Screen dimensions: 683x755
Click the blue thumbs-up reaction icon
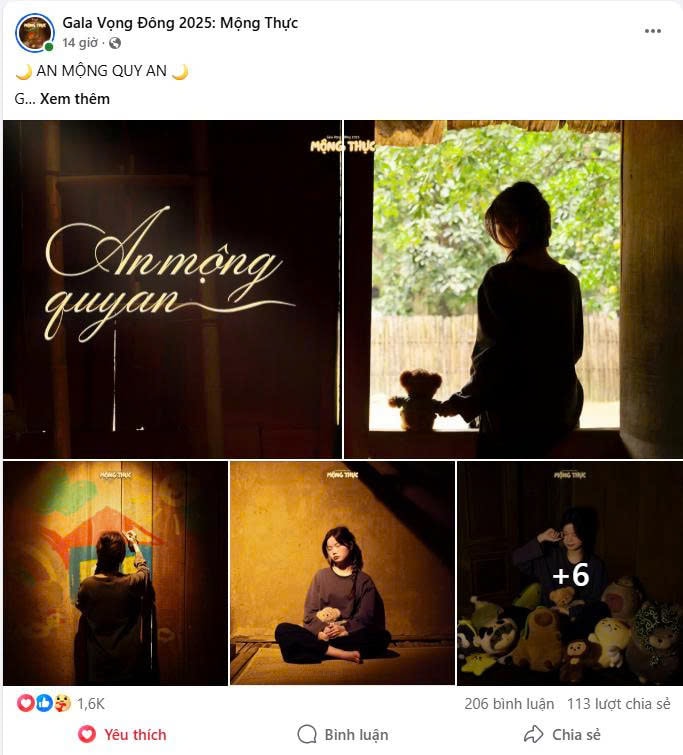point(44,703)
